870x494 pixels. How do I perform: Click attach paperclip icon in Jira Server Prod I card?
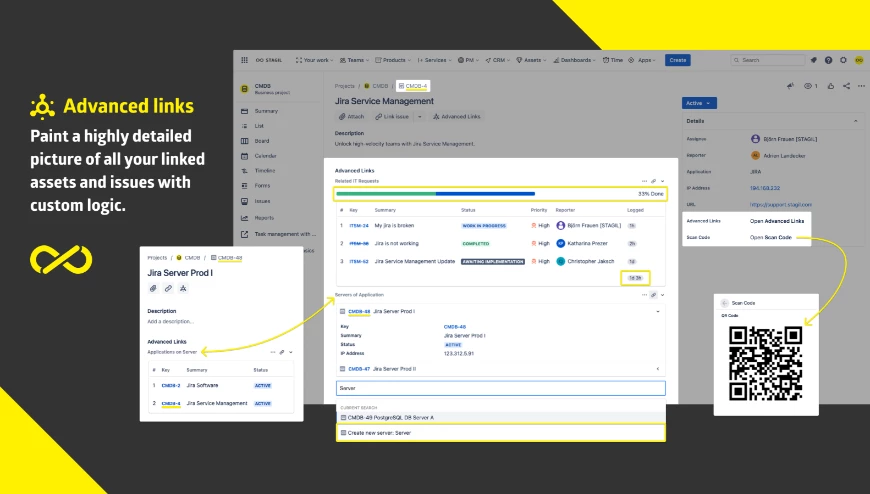153,288
